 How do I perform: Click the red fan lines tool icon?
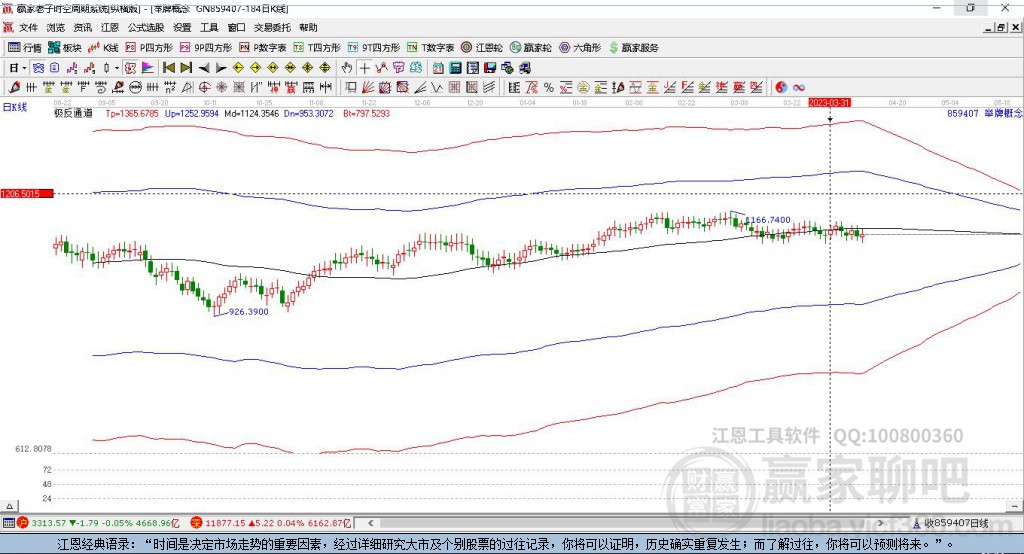click(368, 88)
